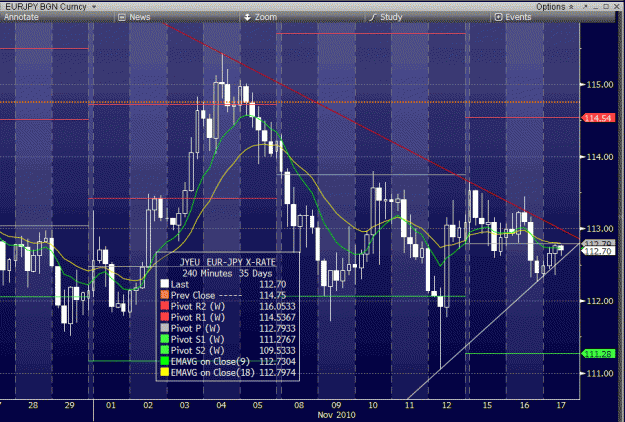Screen dimensions: 625x422
Task: Click date label 08 on time axis
Action: (x=299, y=405)
